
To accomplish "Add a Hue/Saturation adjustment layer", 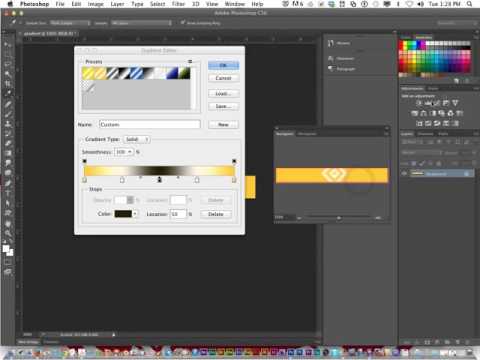I will pos(415,113).
